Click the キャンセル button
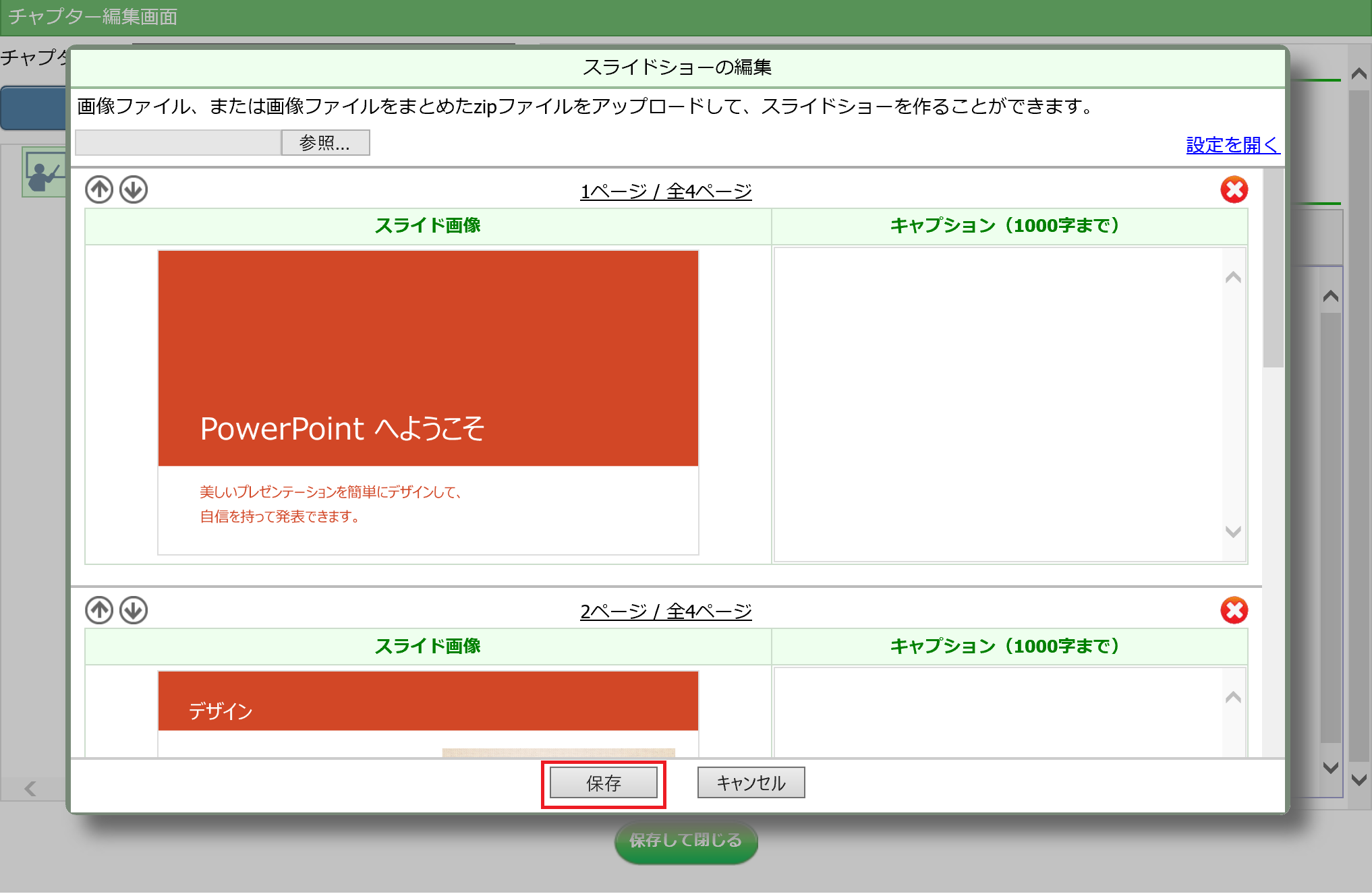Screen dimensions: 1372x894 [x=751, y=783]
